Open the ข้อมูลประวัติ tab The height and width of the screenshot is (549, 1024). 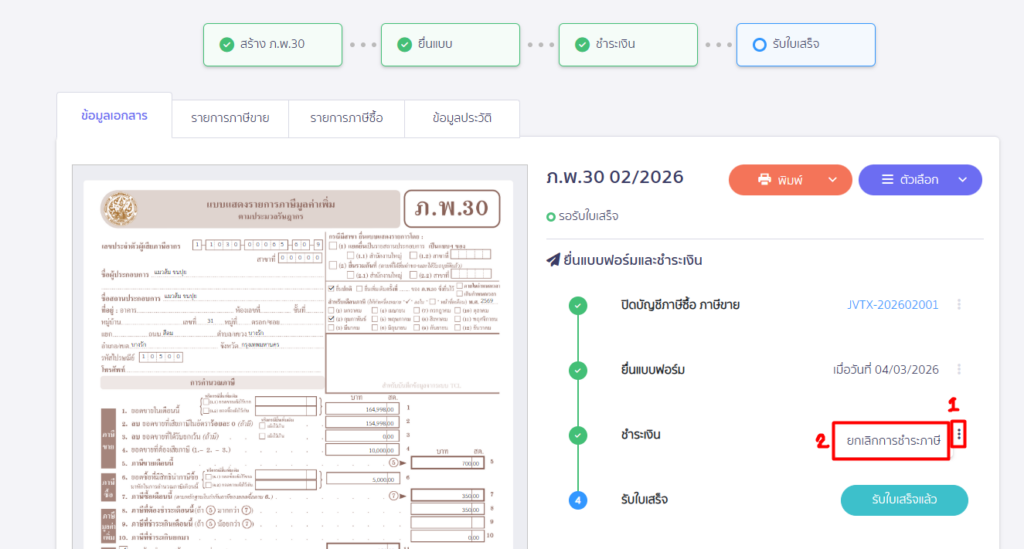pos(461,118)
